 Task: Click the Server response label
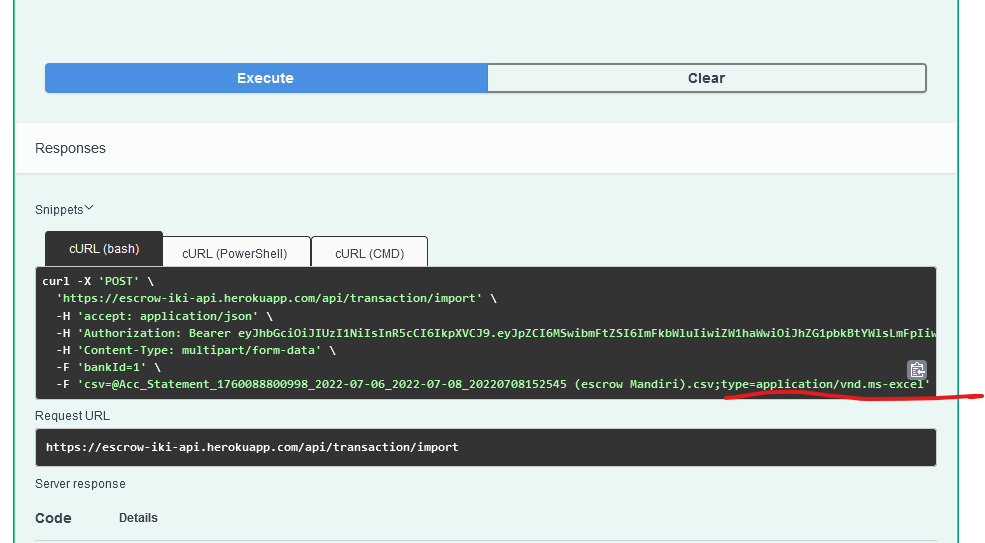(x=80, y=484)
